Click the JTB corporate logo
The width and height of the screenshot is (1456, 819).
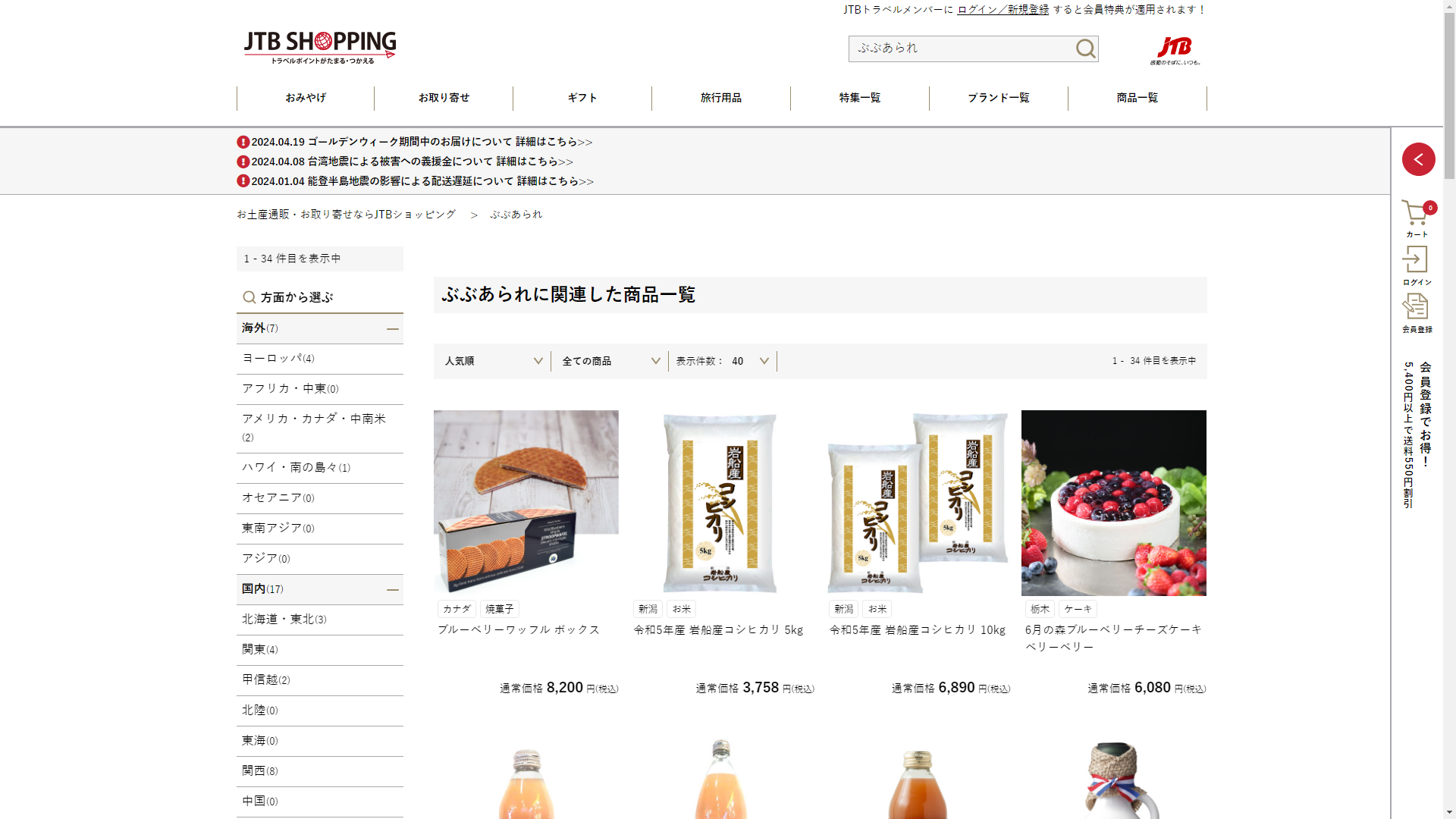(1175, 50)
